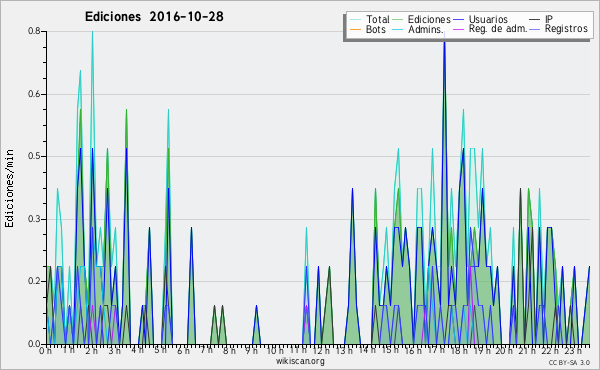This screenshot has height=370, width=600.
Task: Click the 12 h mark on time axis
Action: (321, 350)
